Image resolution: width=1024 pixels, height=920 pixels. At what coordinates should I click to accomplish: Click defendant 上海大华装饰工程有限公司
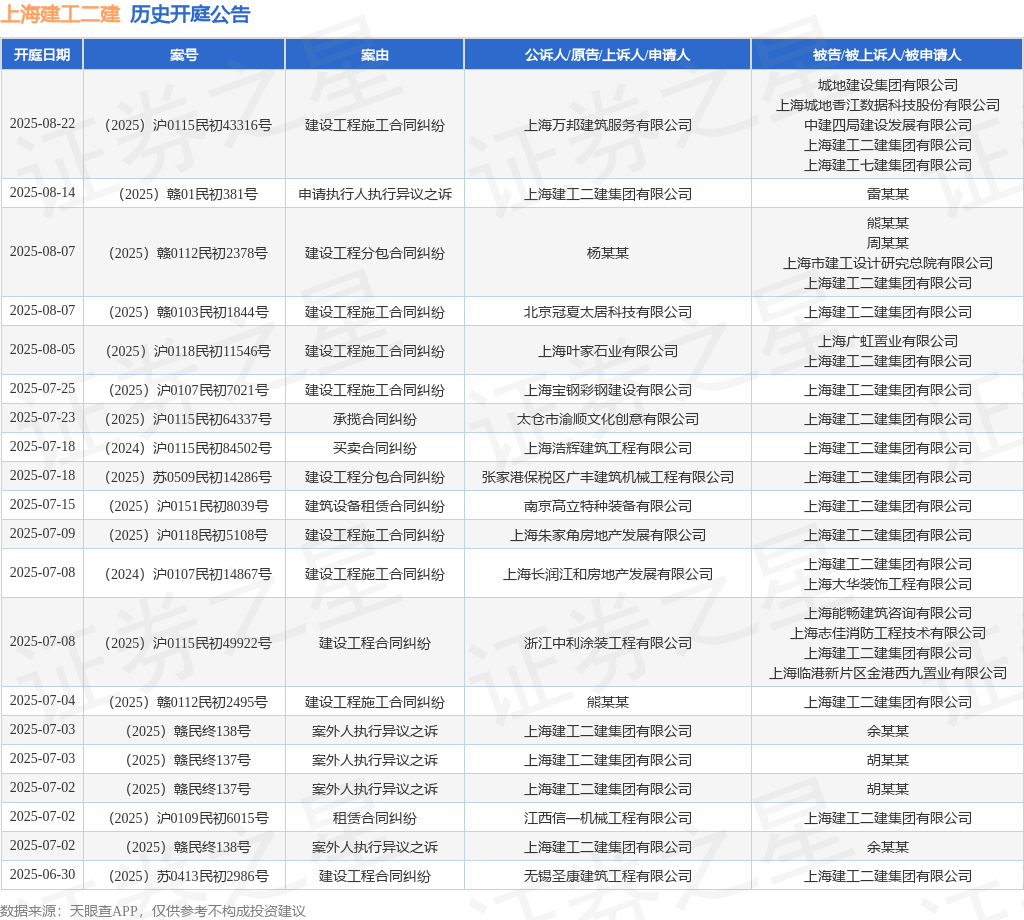click(888, 584)
